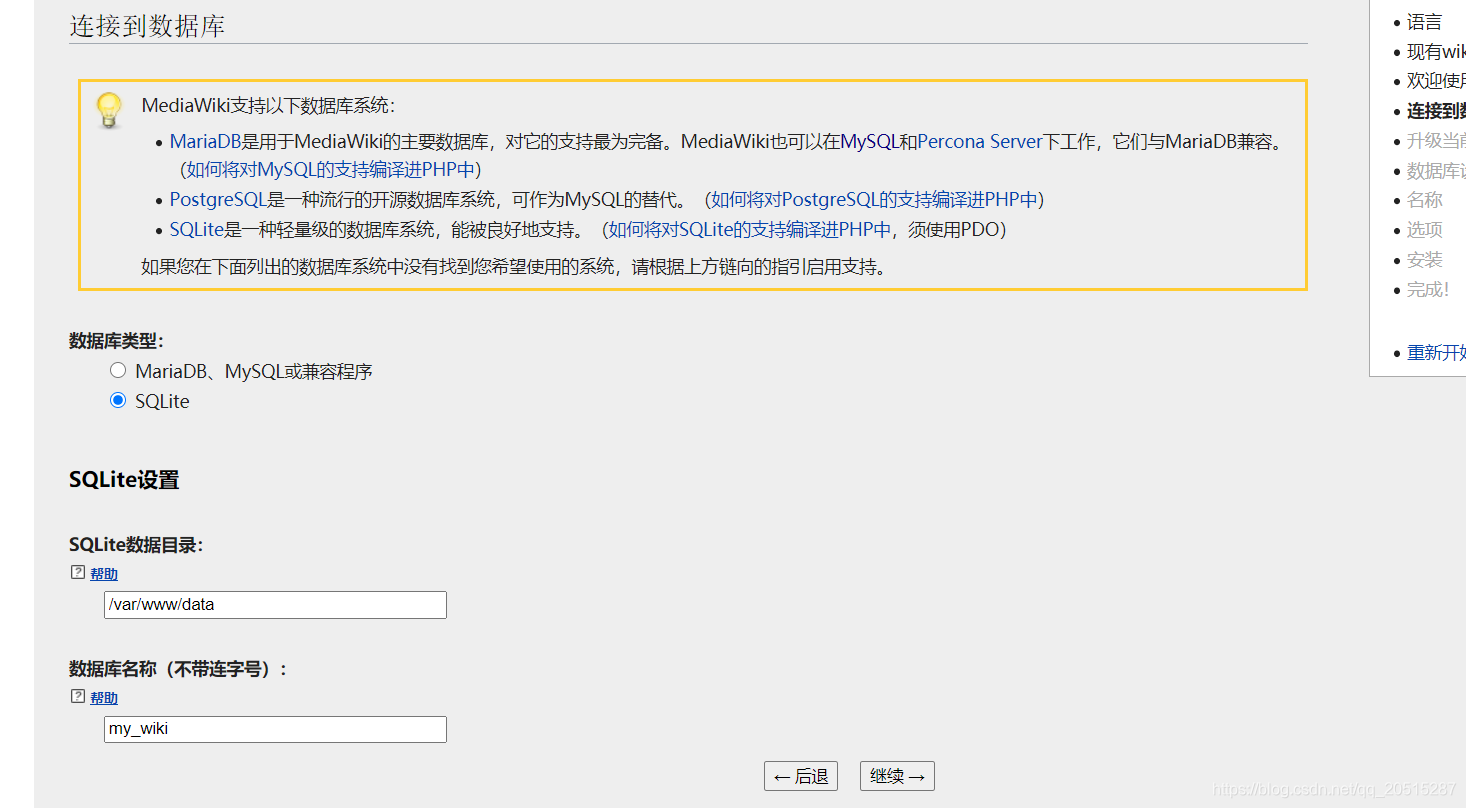This screenshot has height=808, width=1466.
Task: Open the PostgreSQL link at bullet start
Action: (x=218, y=200)
